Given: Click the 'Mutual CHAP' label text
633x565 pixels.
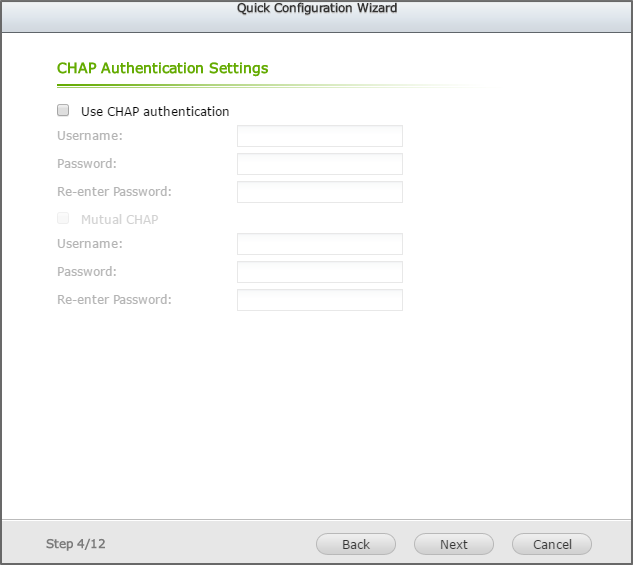Looking at the screenshot, I should (x=119, y=220).
